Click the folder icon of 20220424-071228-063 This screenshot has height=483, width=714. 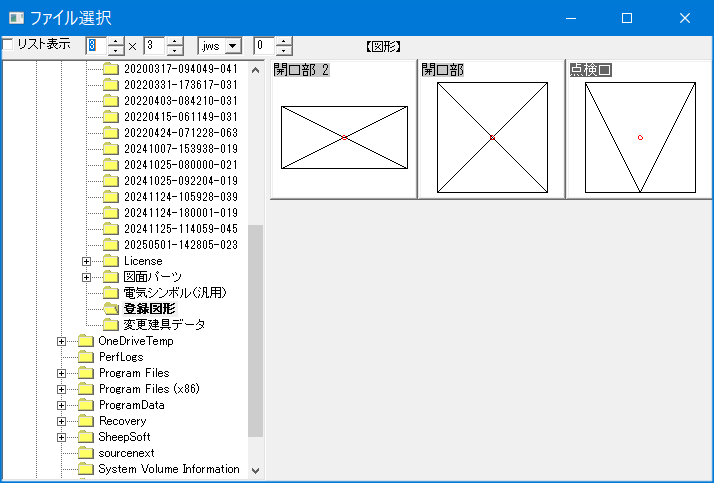[x=111, y=133]
